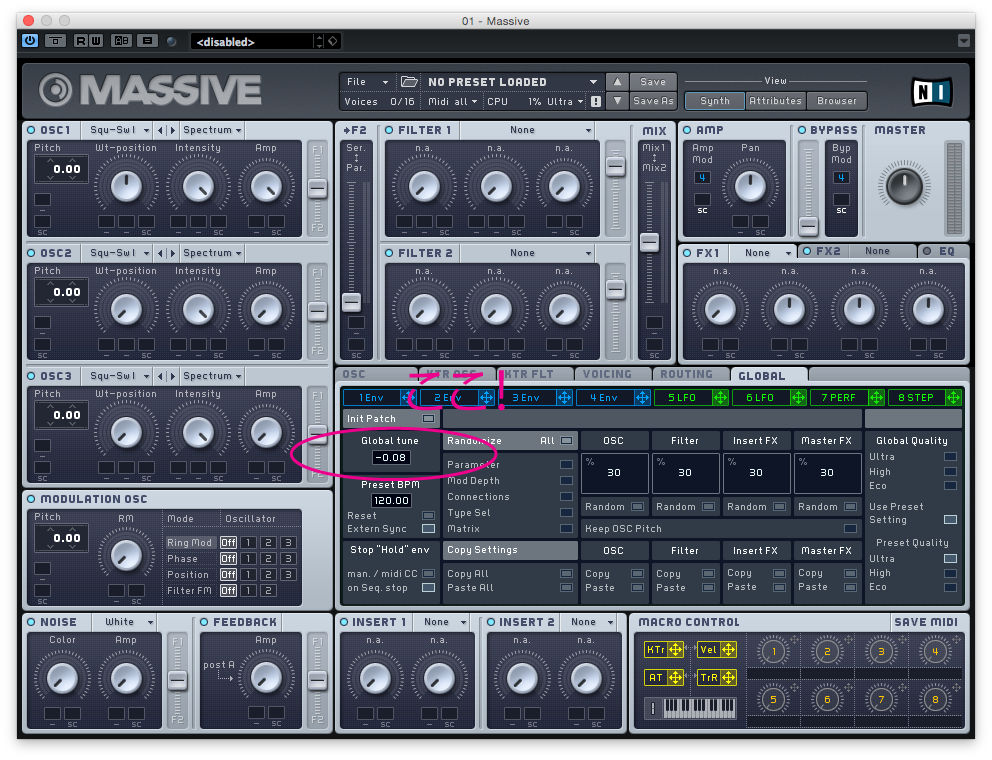
Task: Grab the 5 LFO modulation handle
Action: point(720,397)
